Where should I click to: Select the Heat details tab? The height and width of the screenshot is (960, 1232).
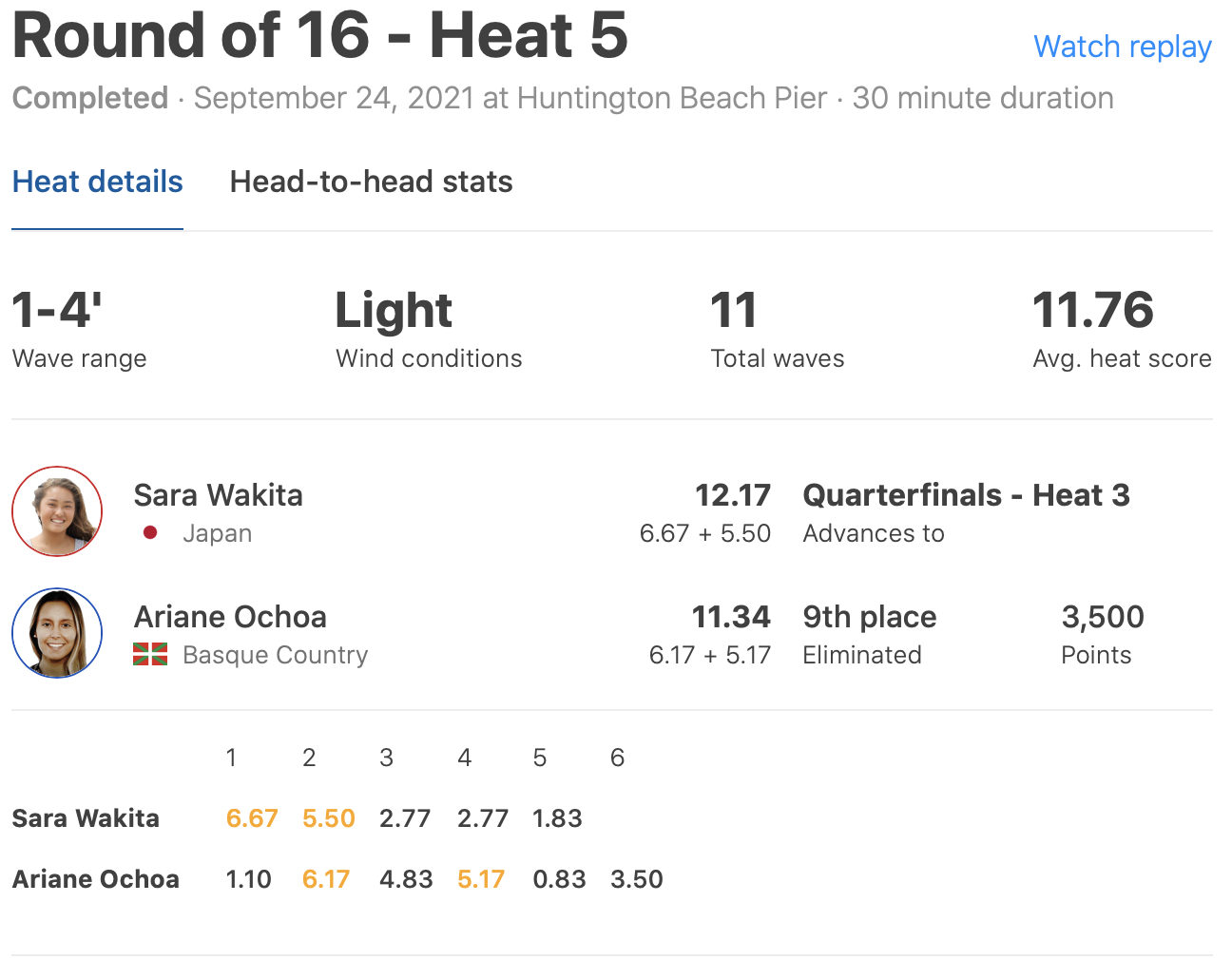coord(97,182)
